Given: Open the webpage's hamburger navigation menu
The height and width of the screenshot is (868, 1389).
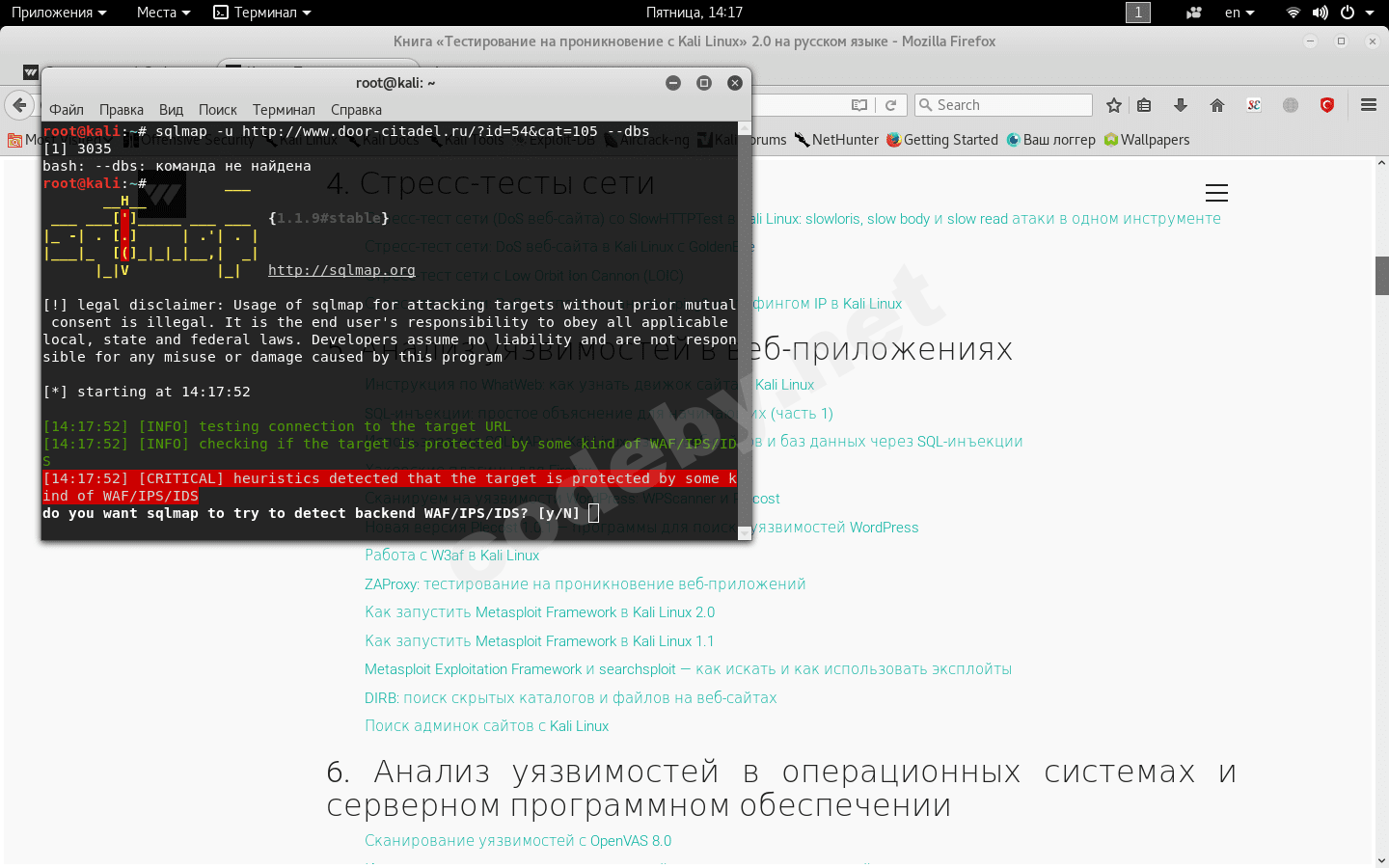Looking at the screenshot, I should (1216, 193).
